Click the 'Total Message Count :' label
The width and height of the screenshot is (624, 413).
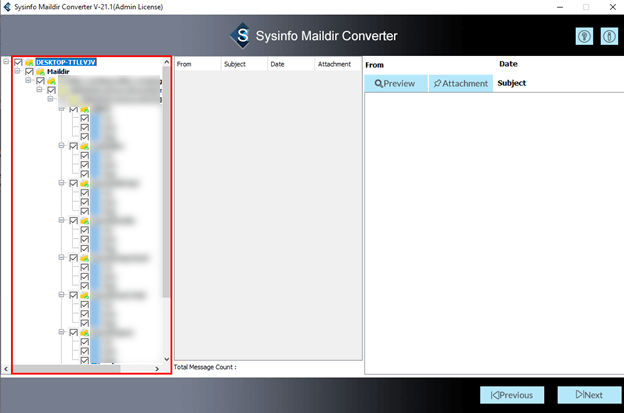coord(205,367)
